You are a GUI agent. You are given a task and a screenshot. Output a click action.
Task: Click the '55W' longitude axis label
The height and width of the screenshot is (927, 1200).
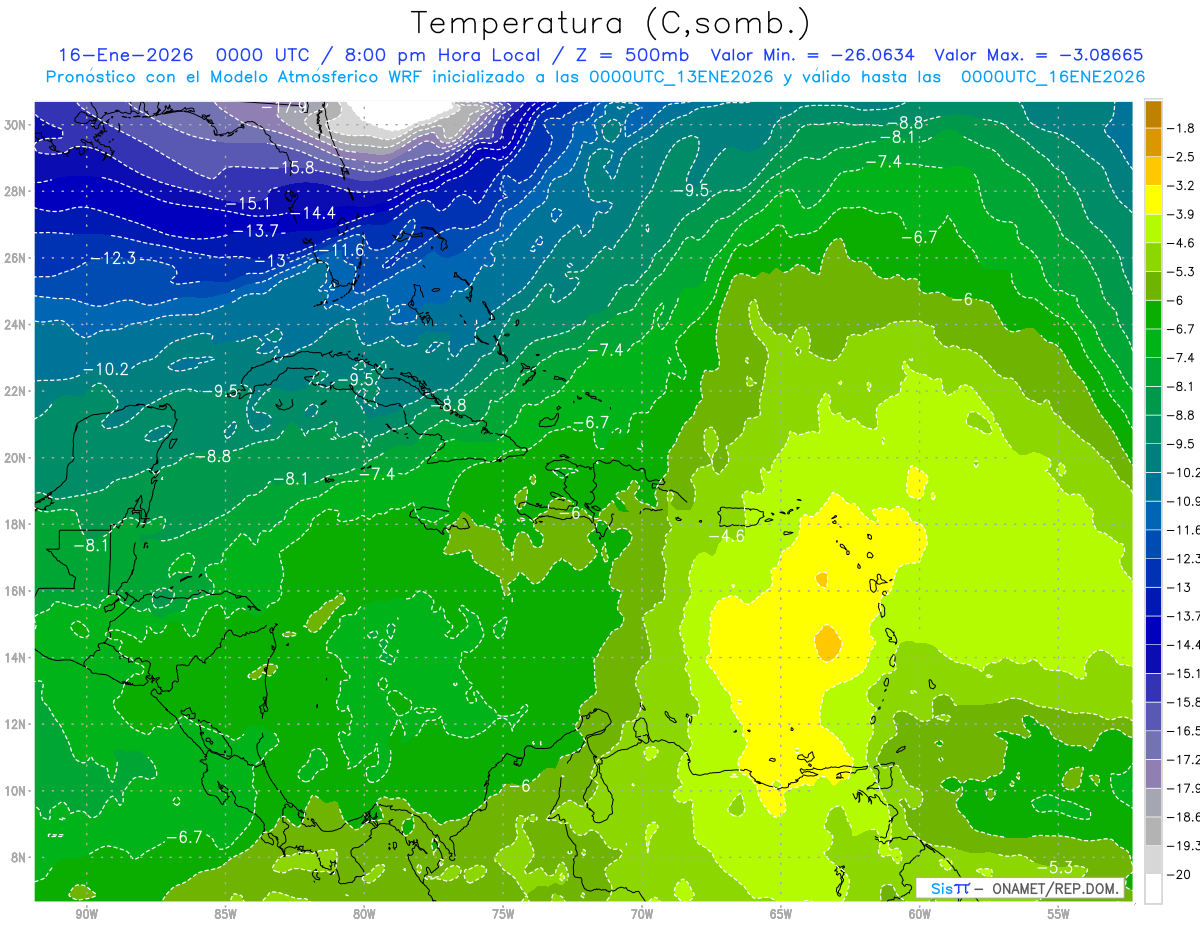click(x=1059, y=914)
